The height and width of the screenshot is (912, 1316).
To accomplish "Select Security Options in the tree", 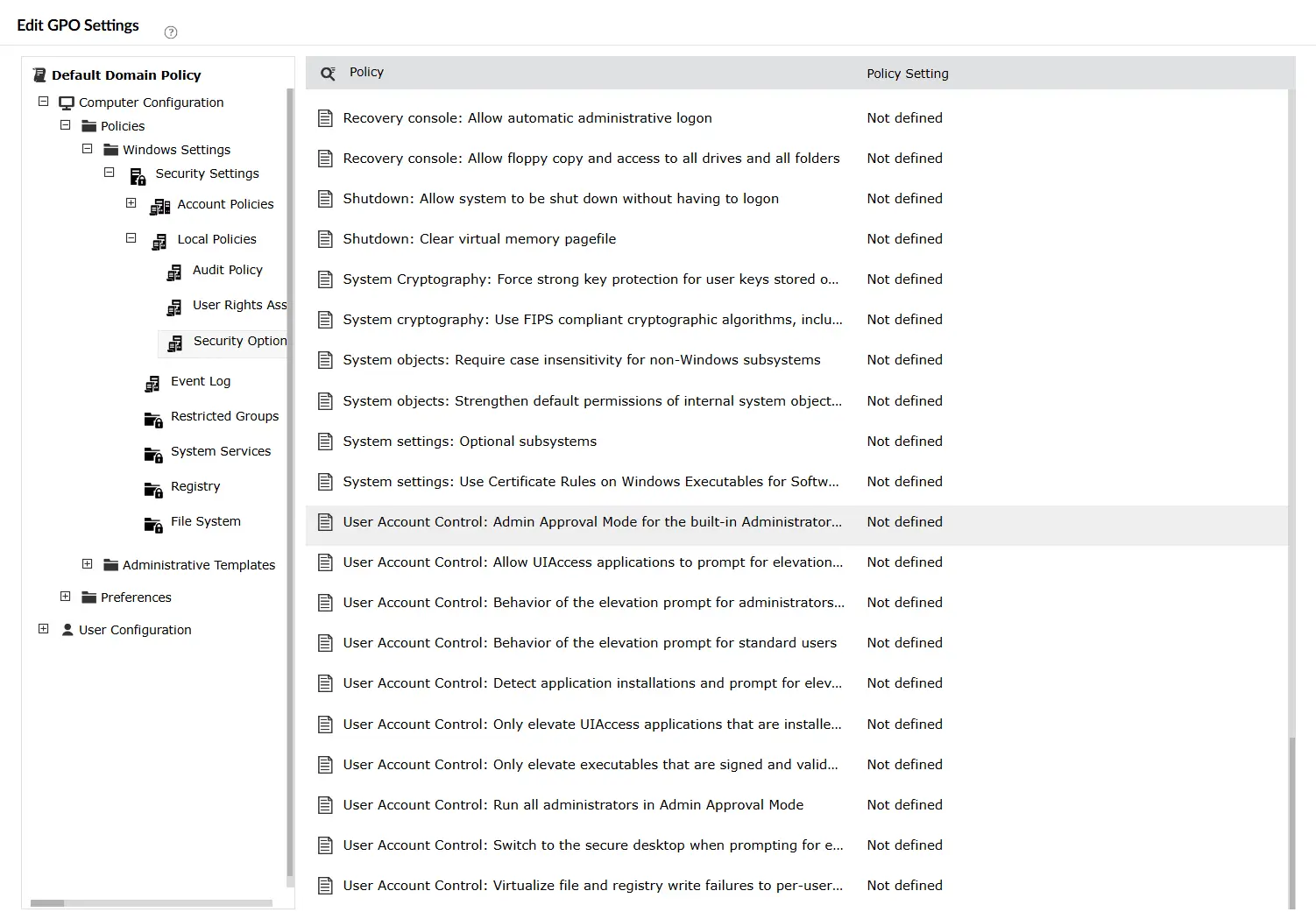I will coord(240,341).
